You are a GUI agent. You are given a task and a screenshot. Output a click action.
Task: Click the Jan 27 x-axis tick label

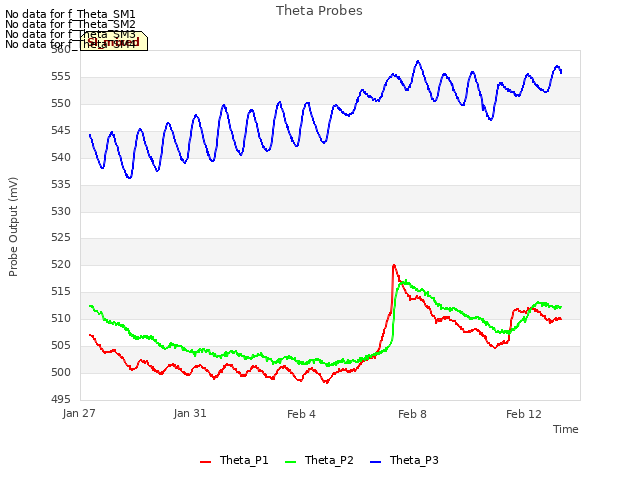tap(79, 414)
